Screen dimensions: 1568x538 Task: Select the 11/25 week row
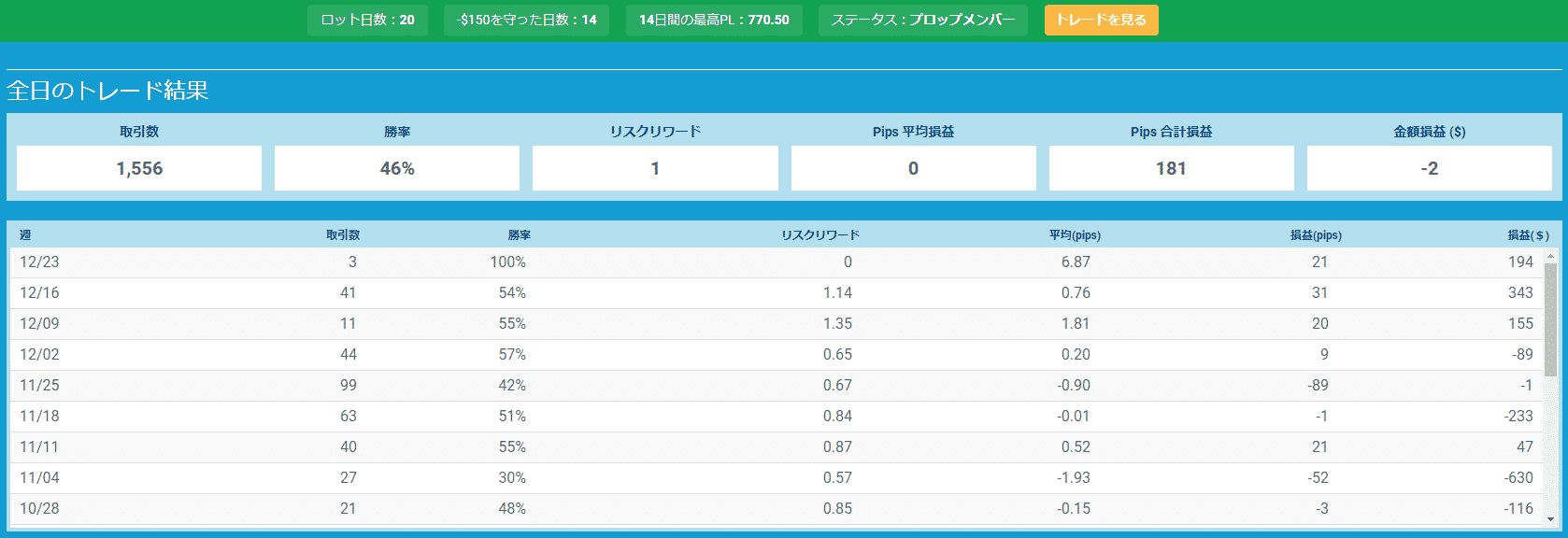click(x=777, y=386)
